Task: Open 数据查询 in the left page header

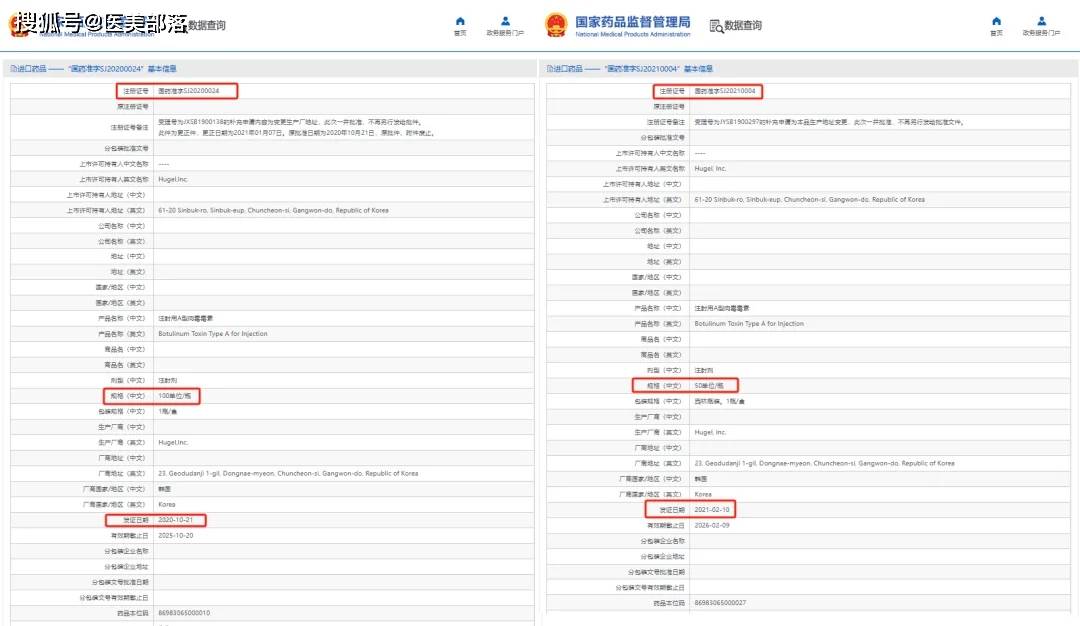Action: (206, 25)
